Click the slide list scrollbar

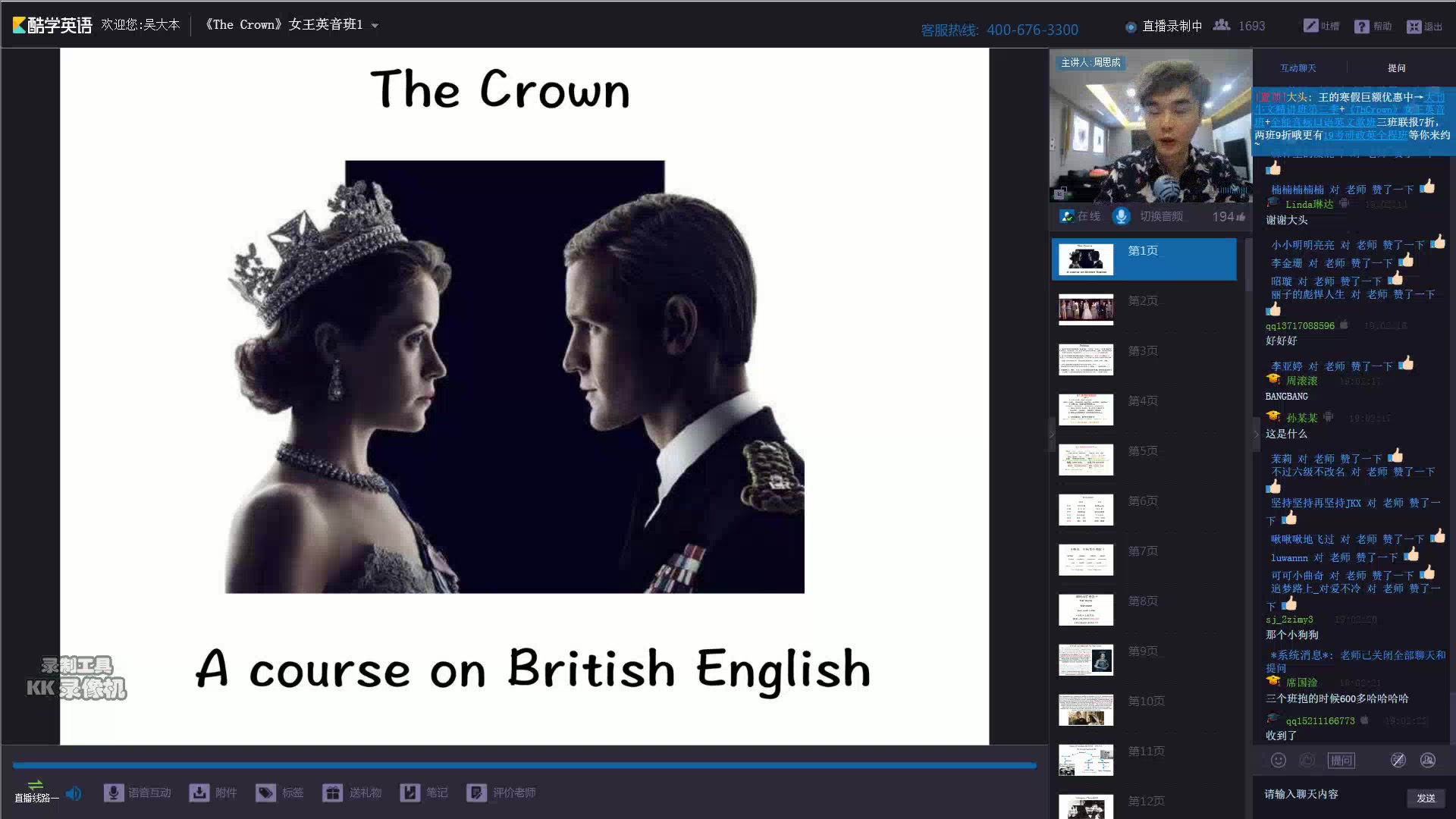(x=1247, y=265)
